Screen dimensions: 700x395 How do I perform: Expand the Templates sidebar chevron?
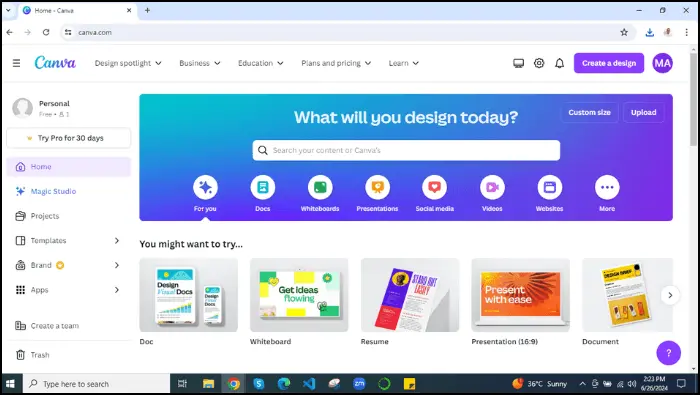(117, 241)
